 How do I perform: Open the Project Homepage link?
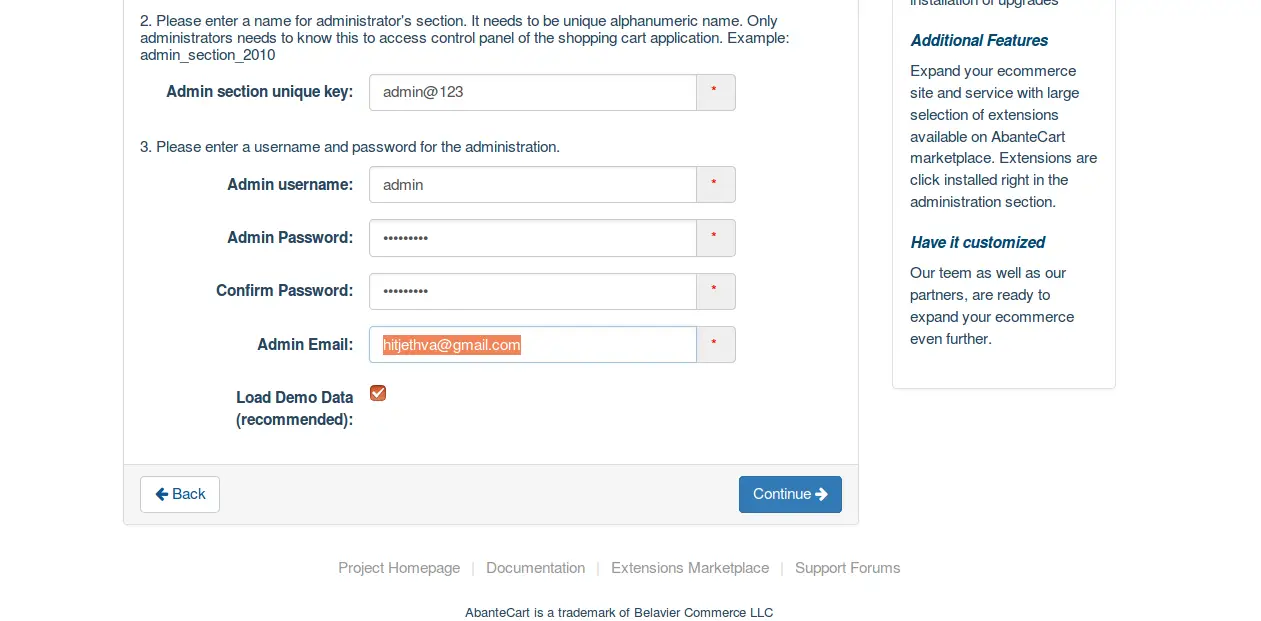point(399,568)
